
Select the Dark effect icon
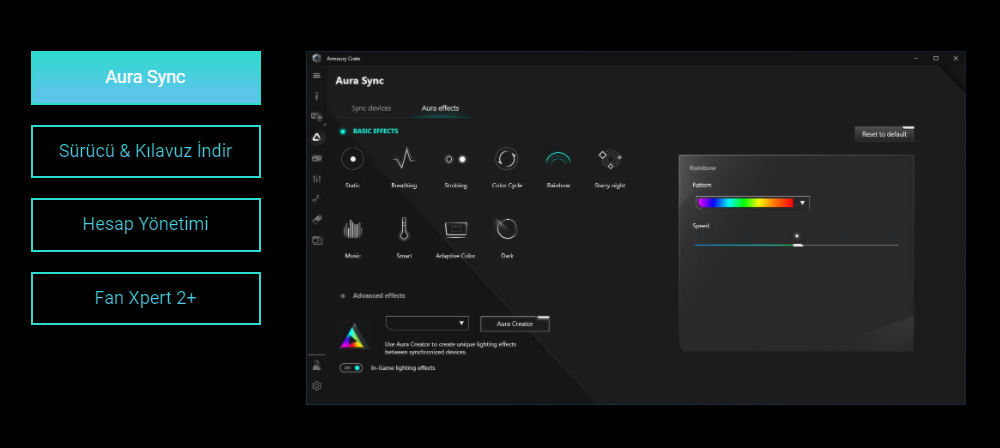(506, 228)
